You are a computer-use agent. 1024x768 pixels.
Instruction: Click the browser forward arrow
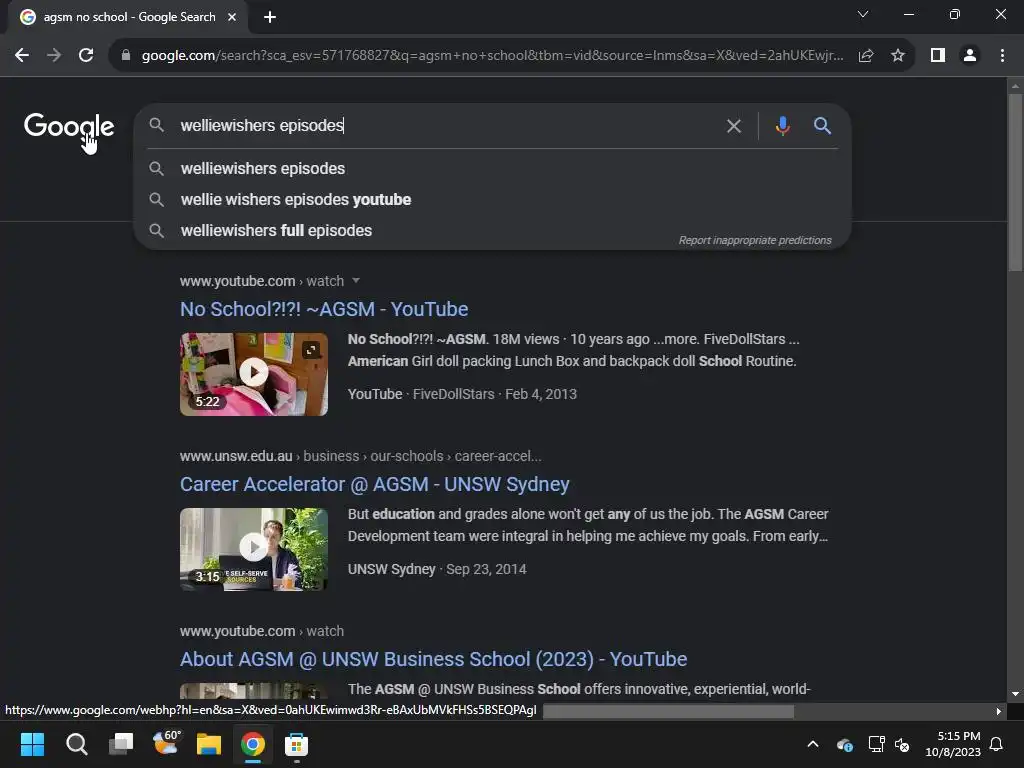tap(54, 56)
